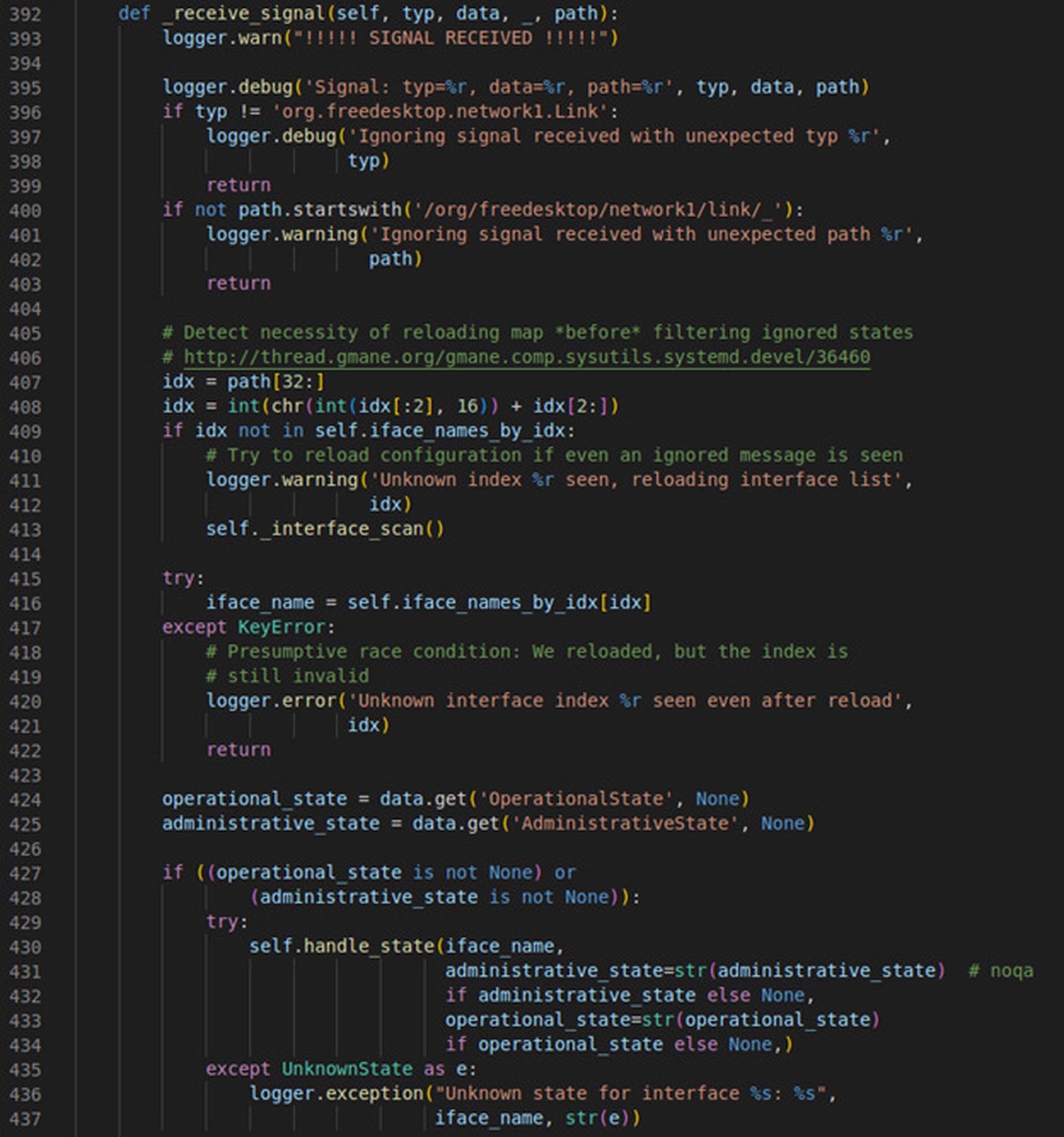The height and width of the screenshot is (1137, 1064).
Task: Click line number 437 in the gutter
Action: [25, 1119]
